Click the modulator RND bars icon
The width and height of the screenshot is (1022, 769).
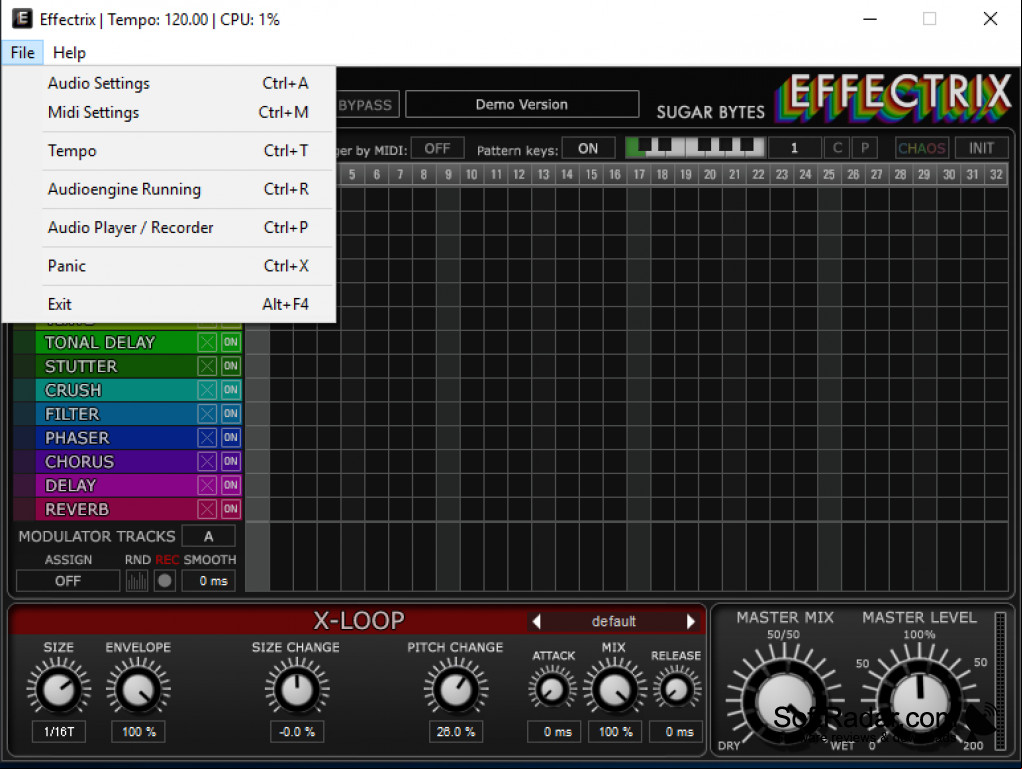point(137,581)
